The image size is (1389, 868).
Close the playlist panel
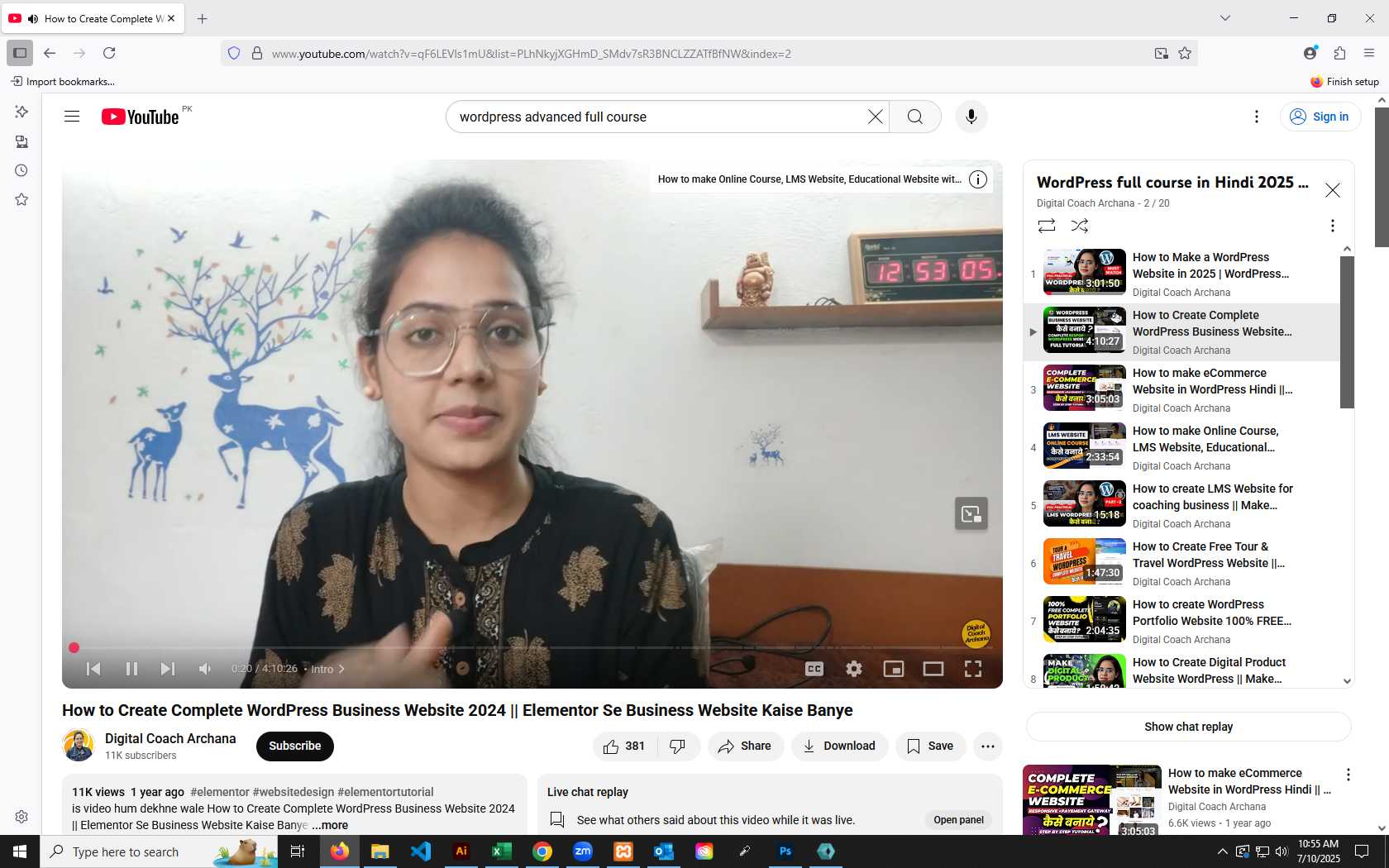[1333, 190]
